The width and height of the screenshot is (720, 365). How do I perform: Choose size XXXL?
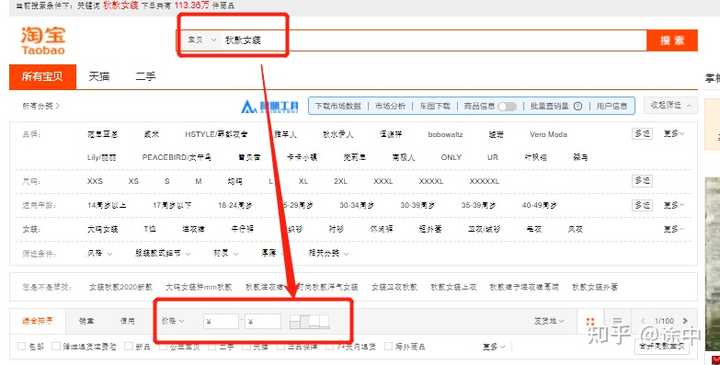(x=383, y=181)
